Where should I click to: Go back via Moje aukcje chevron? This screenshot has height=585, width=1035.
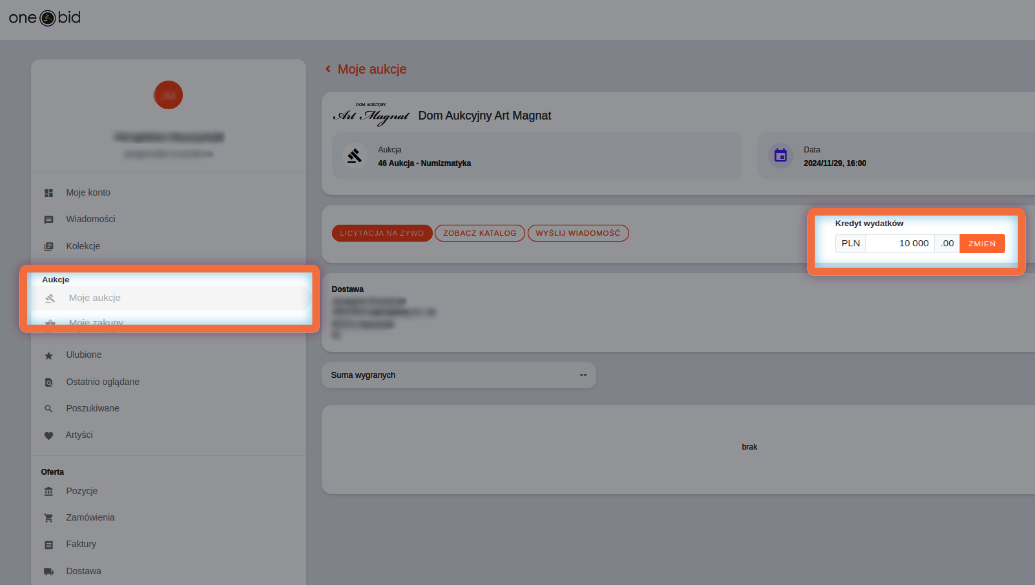coord(327,69)
